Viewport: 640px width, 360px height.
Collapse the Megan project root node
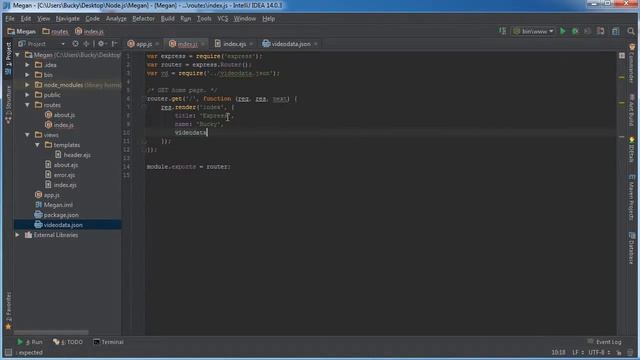click(18, 55)
